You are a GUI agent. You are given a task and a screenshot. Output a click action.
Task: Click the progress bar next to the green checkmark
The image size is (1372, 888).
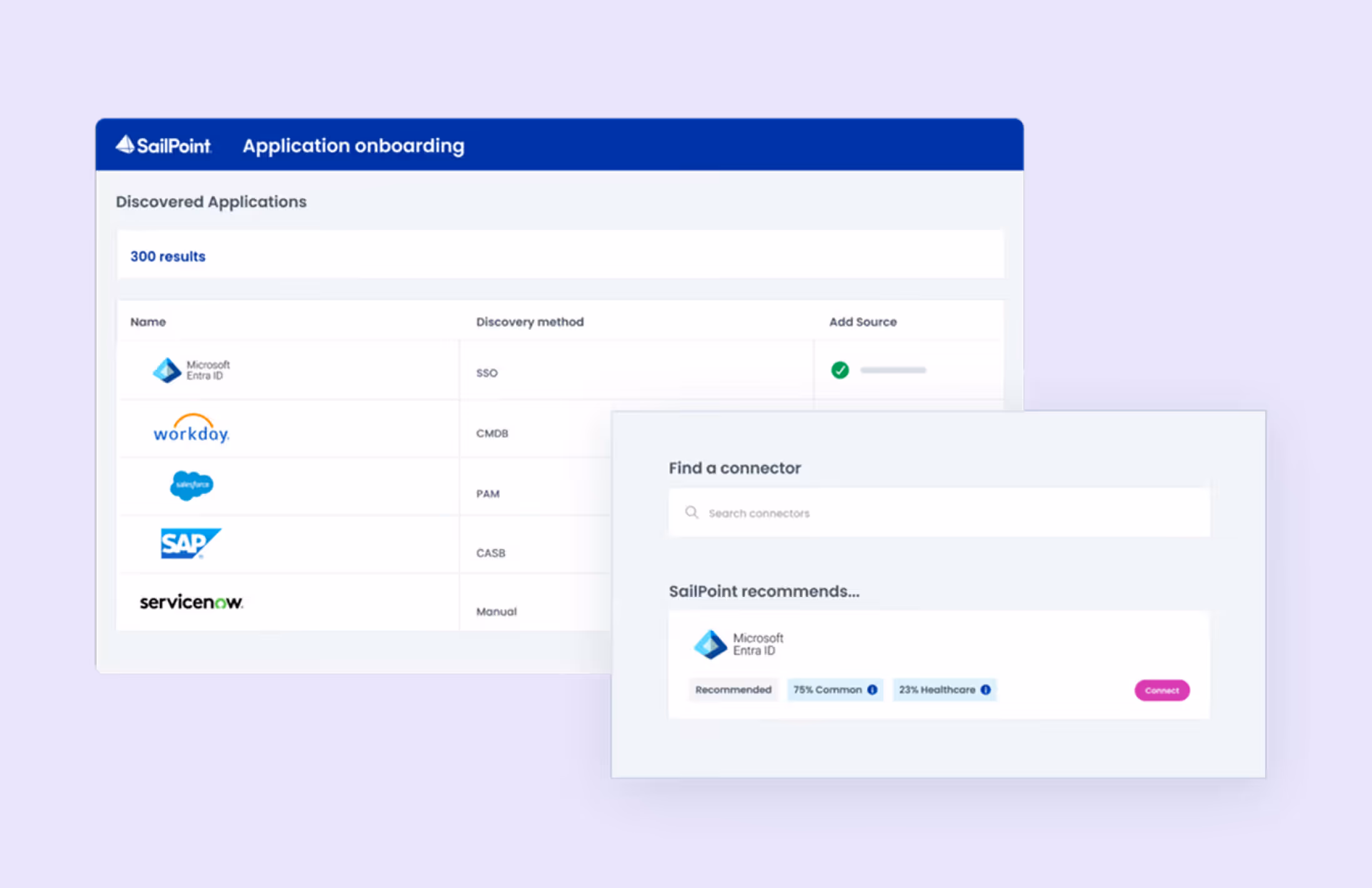click(x=893, y=369)
